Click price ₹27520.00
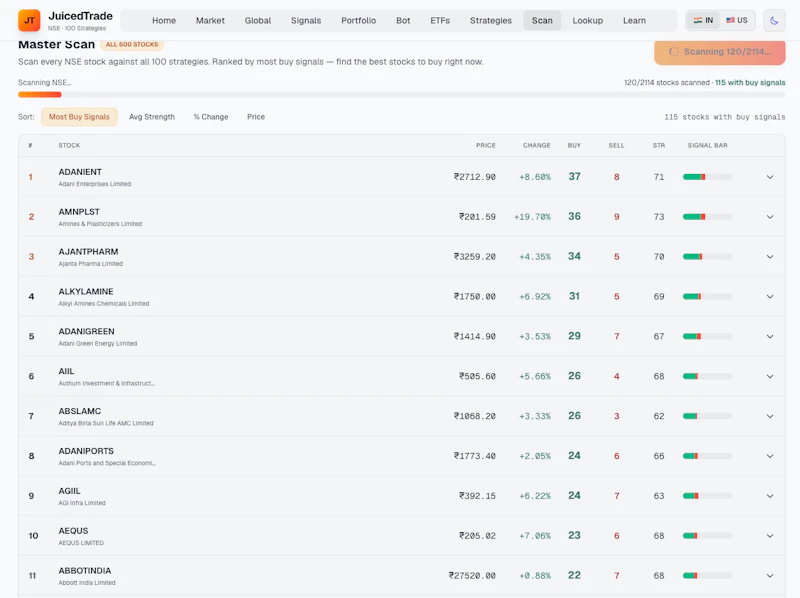The width and height of the screenshot is (800, 598). (472, 576)
